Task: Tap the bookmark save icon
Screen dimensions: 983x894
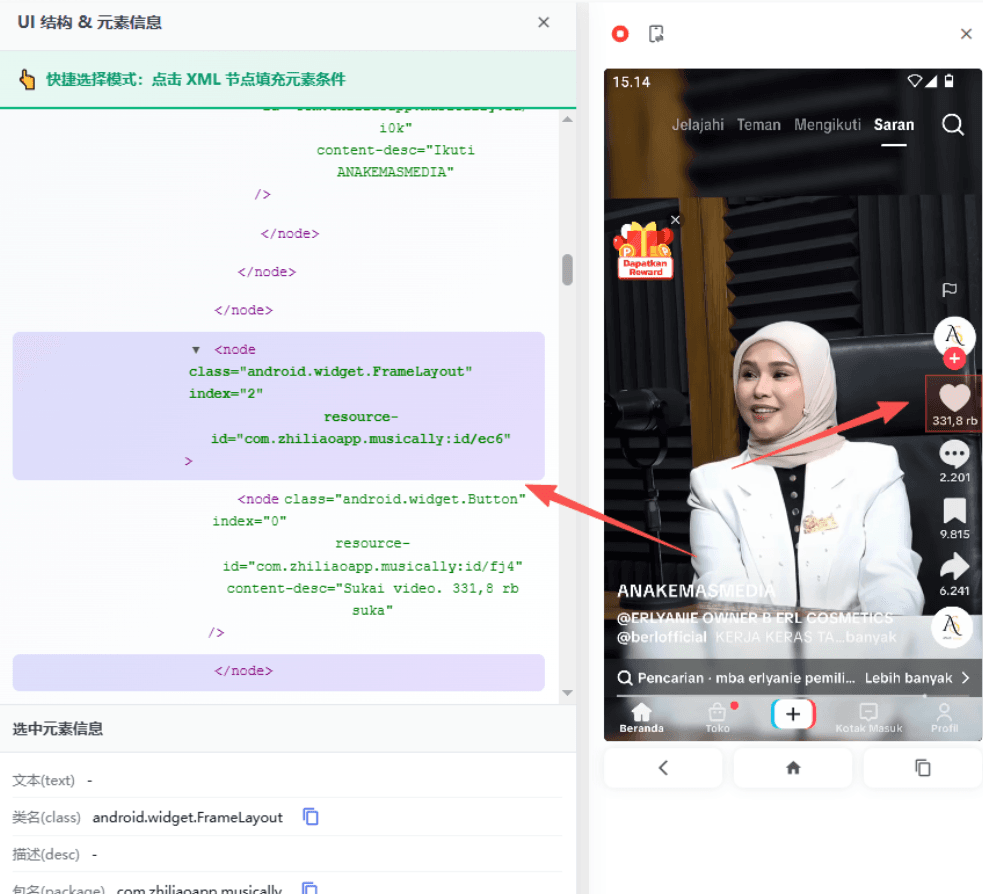Action: [x=954, y=510]
